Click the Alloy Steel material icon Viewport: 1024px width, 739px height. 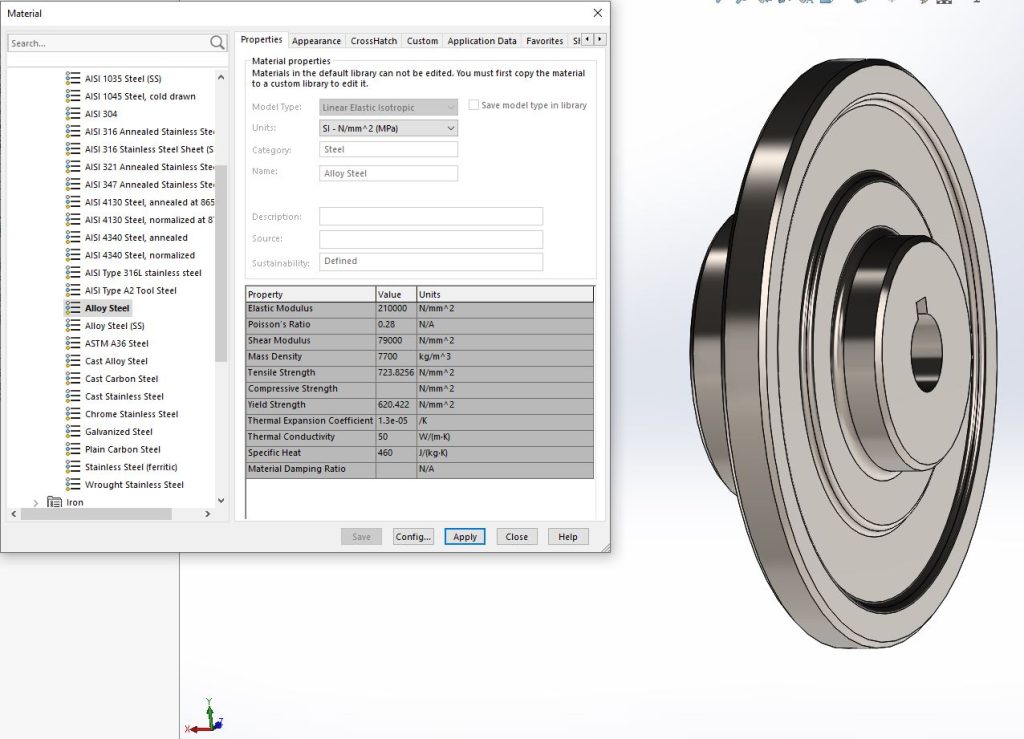pyautogui.click(x=73, y=308)
